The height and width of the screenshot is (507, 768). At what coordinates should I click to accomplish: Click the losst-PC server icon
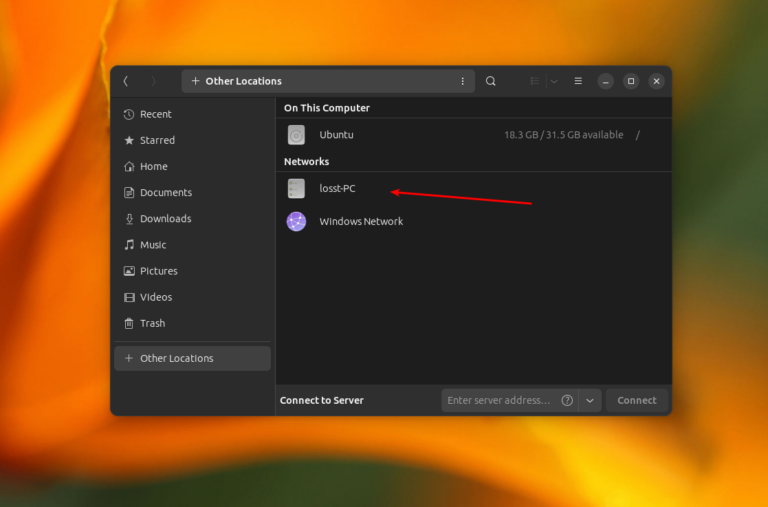[x=296, y=189]
